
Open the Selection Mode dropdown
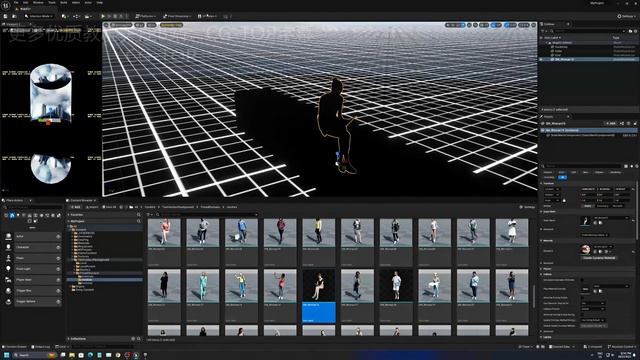pos(38,16)
